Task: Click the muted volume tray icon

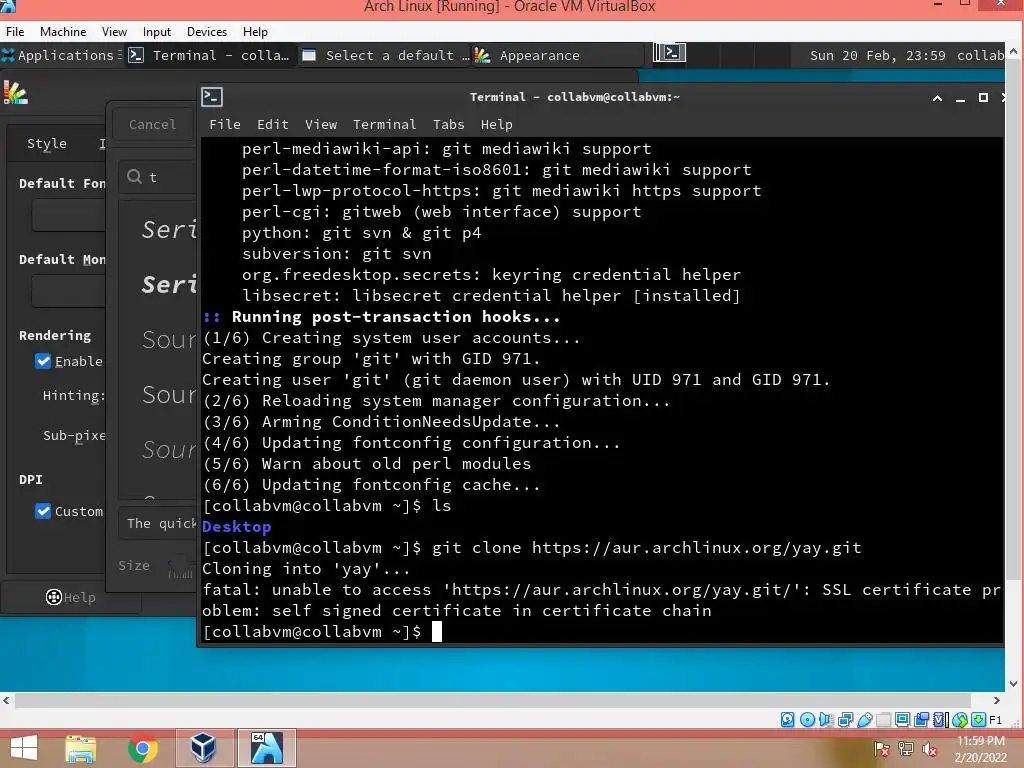Action: click(929, 749)
